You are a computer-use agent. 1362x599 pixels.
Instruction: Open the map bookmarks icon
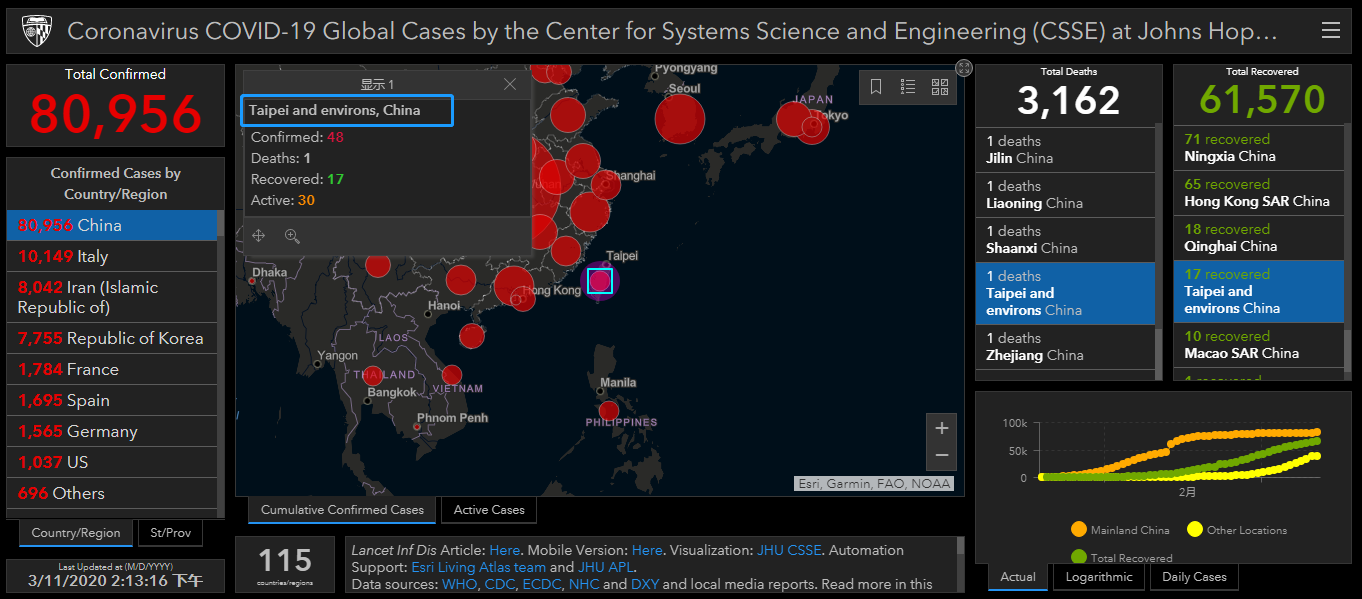pyautogui.click(x=876, y=87)
